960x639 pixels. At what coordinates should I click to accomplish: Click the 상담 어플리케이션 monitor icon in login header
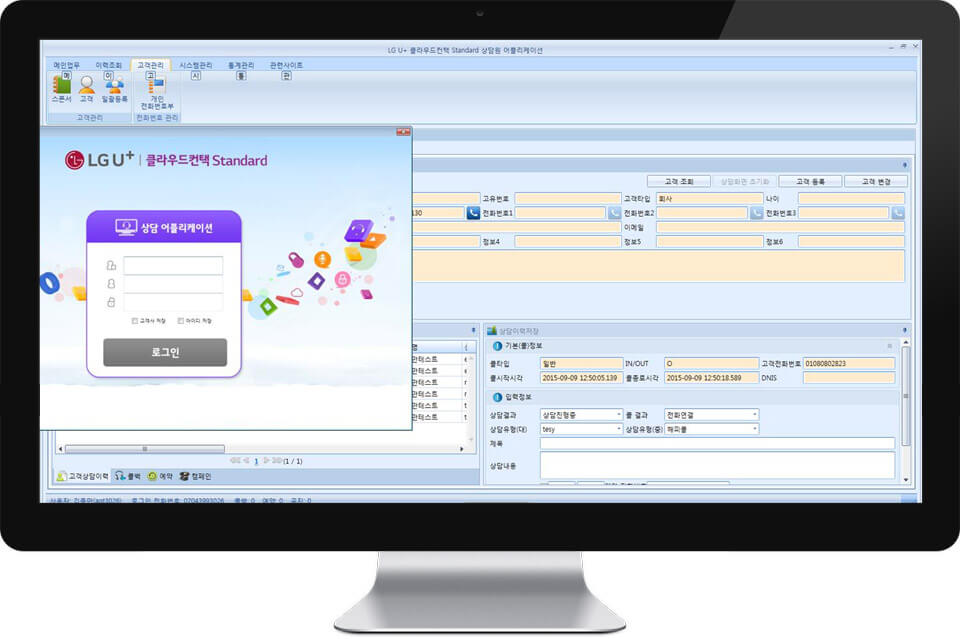click(x=126, y=228)
